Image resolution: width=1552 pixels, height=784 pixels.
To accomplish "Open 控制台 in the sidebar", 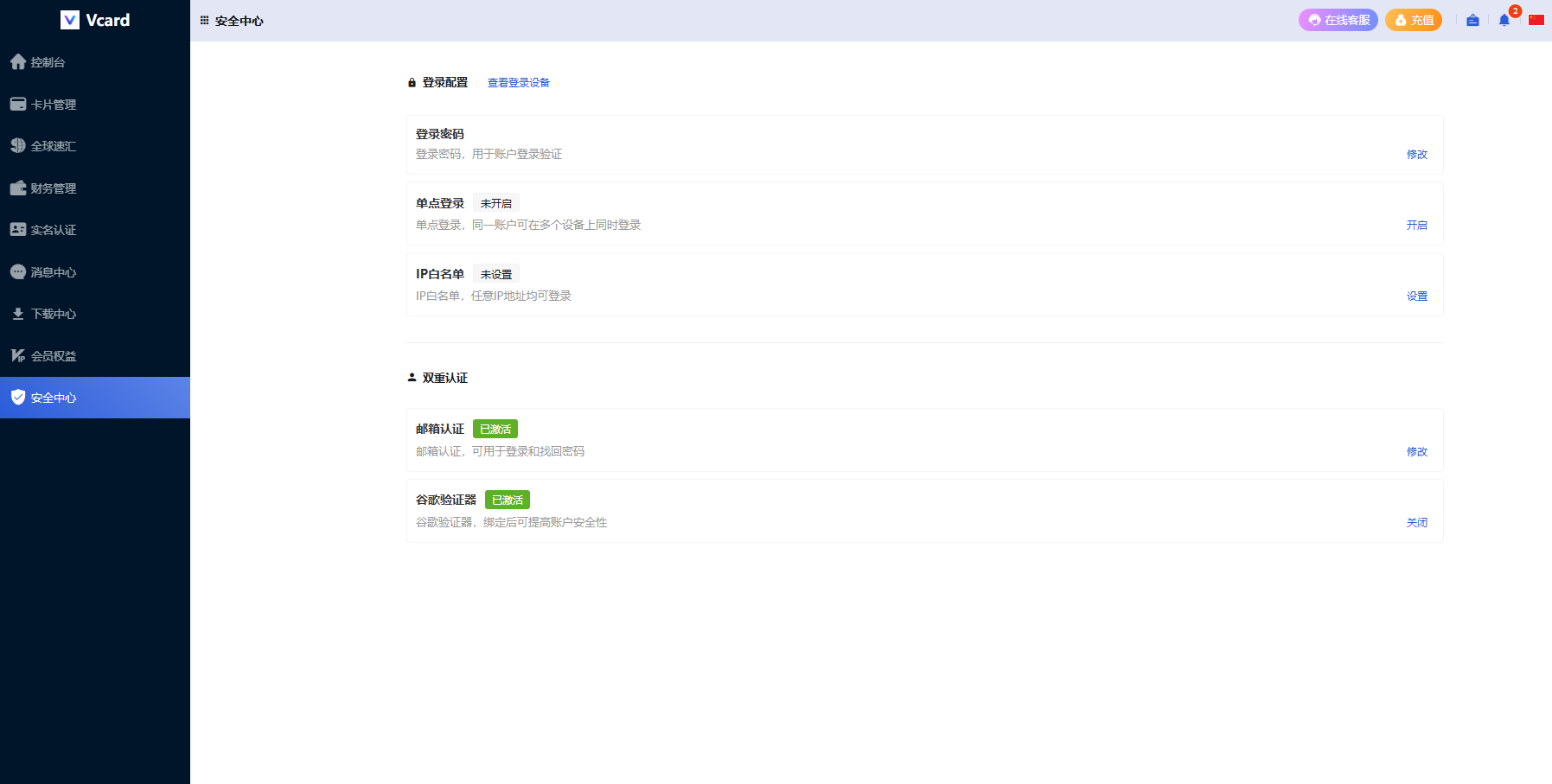I will 95,62.
